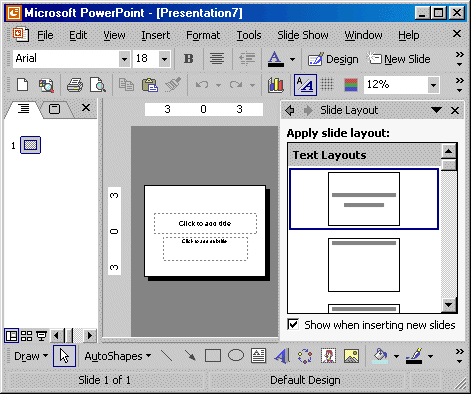Open the Slide Show menu

303,35
